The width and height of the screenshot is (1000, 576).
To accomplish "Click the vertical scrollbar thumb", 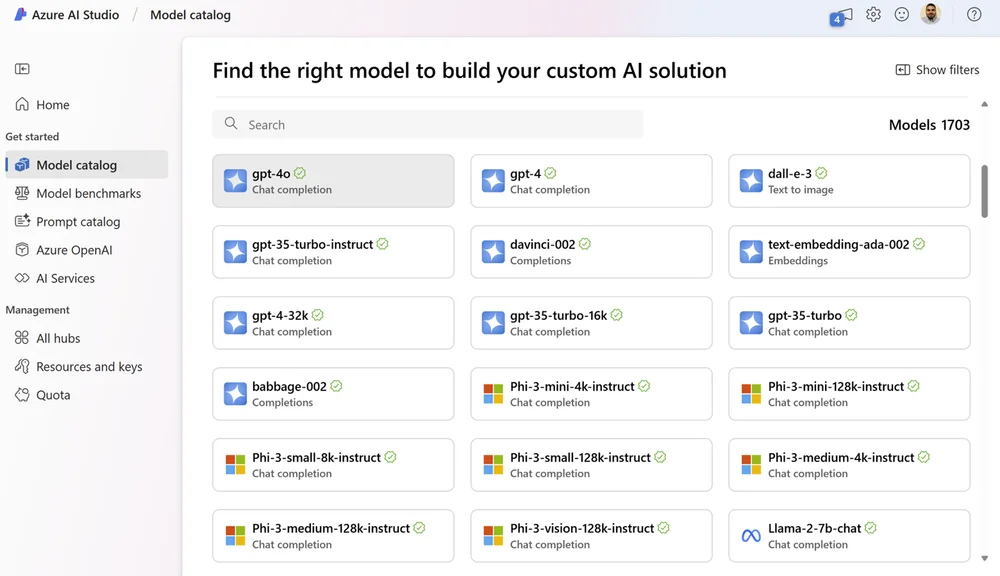I will 984,191.
